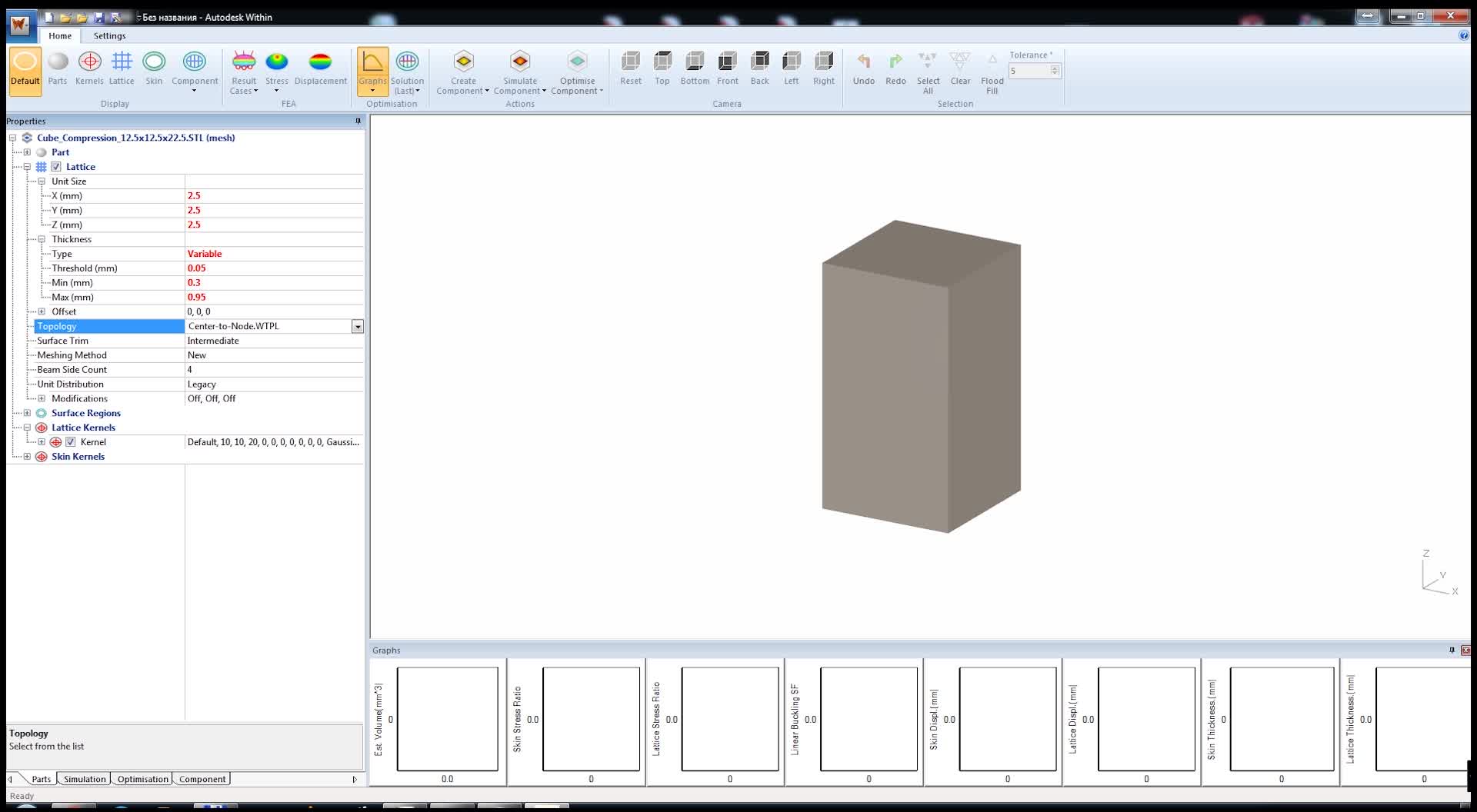This screenshot has height=812, width=1477.
Task: Open the Settings ribbon tab
Action: pyautogui.click(x=109, y=35)
